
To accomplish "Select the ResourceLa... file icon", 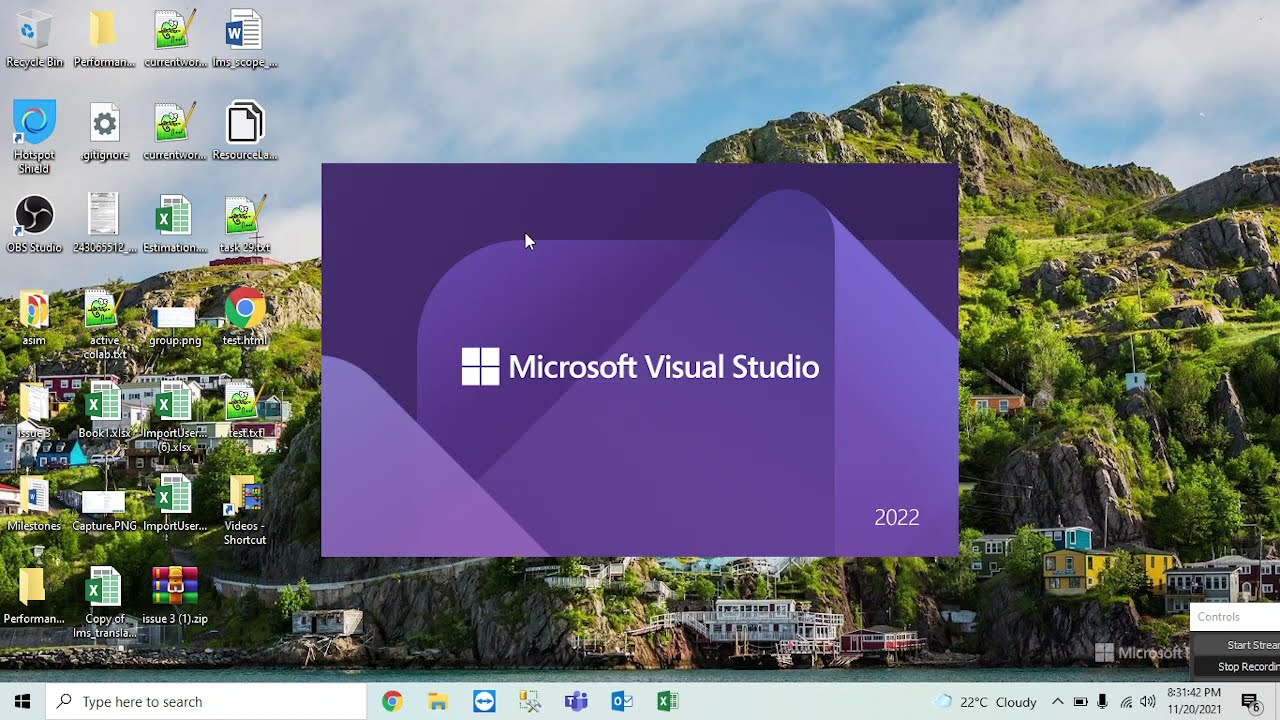I will click(x=244, y=132).
